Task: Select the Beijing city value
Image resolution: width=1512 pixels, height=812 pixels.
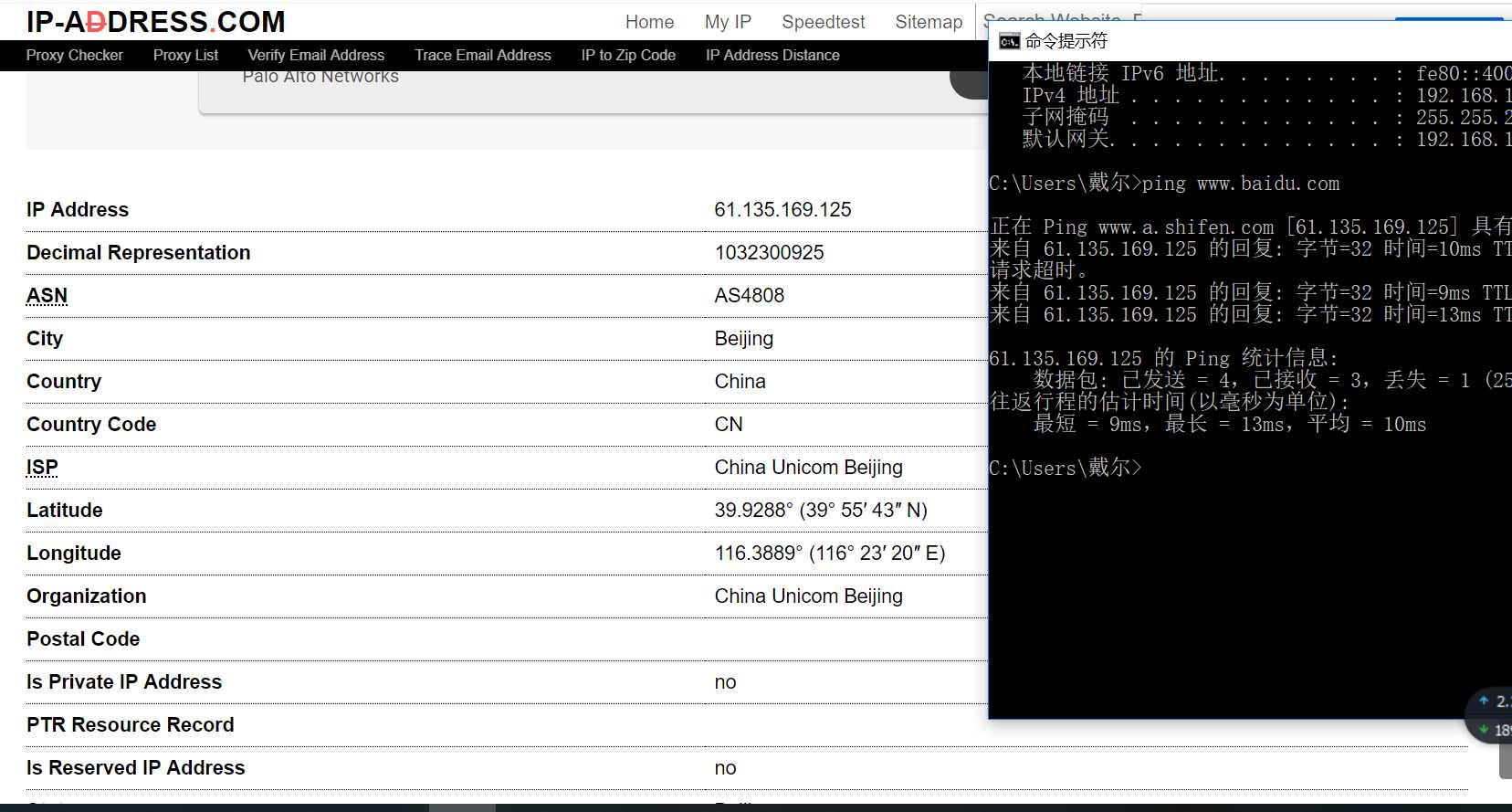Action: [x=743, y=338]
